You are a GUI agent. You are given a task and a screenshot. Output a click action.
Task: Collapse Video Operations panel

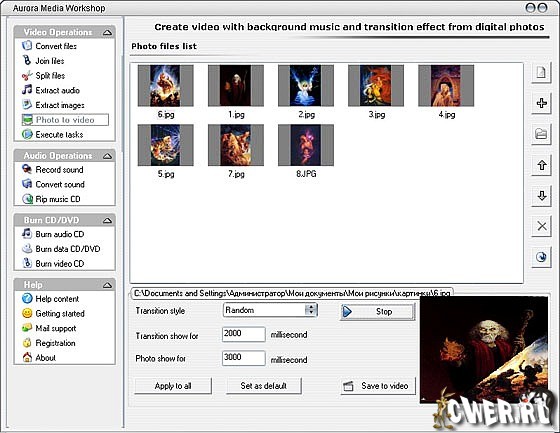pyautogui.click(x=107, y=33)
